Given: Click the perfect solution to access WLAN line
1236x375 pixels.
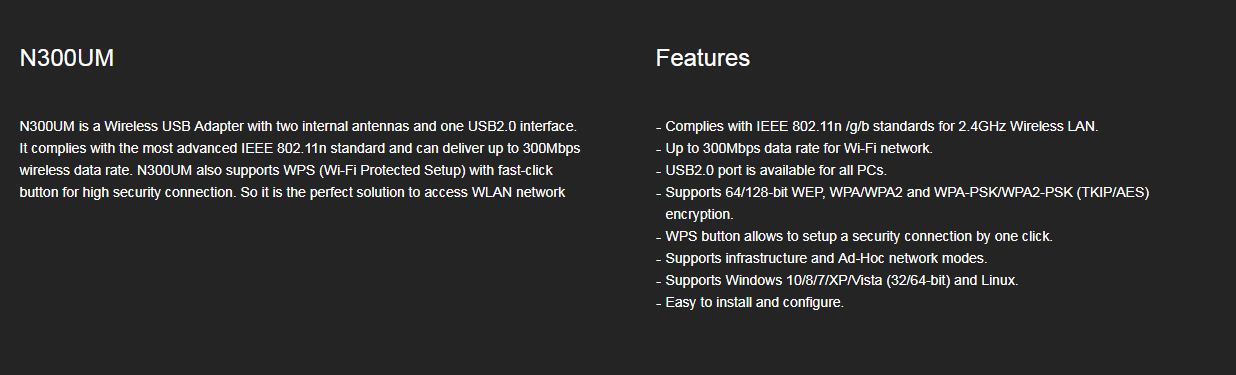Looking at the screenshot, I should point(292,192).
